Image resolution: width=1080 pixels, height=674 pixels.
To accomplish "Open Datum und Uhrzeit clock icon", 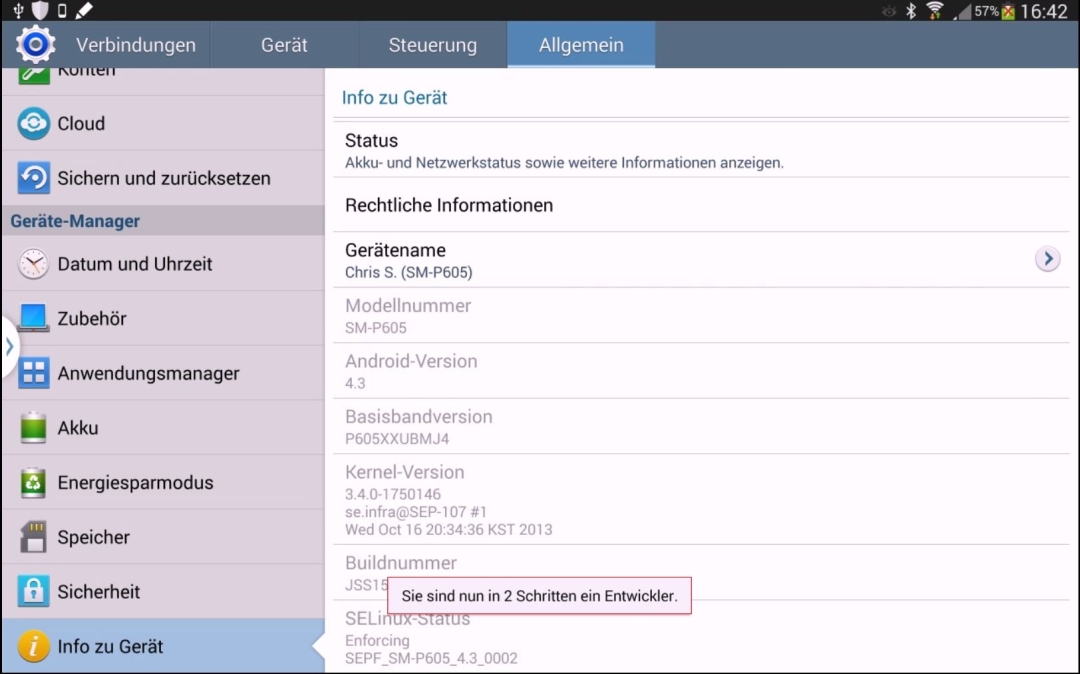I will pos(33,264).
